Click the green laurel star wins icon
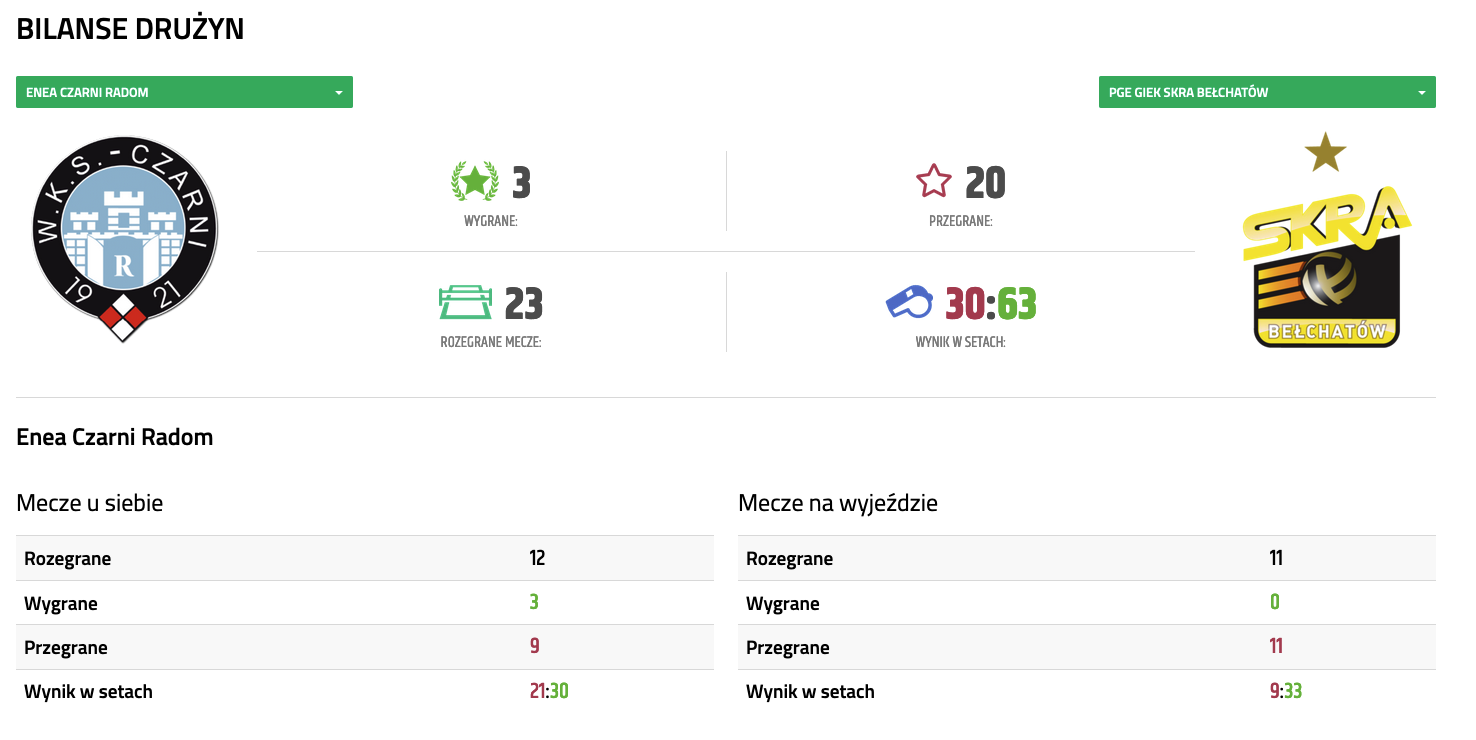Image resolution: width=1476 pixels, height=740 pixels. click(x=474, y=182)
